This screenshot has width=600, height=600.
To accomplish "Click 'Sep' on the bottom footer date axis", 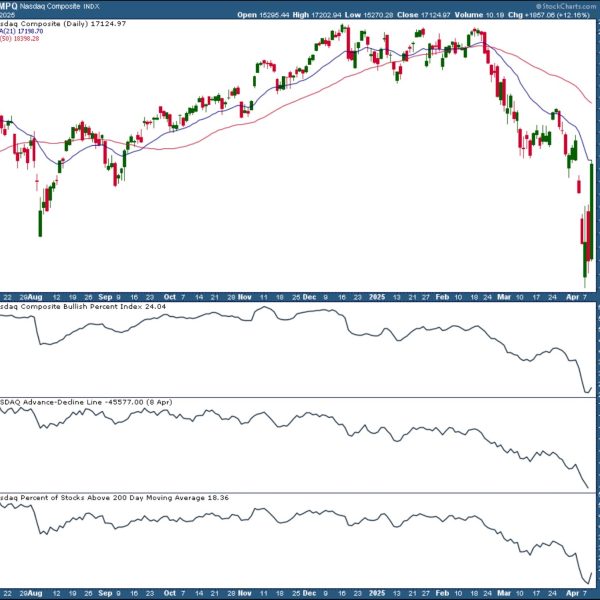I will click(x=105, y=593).
